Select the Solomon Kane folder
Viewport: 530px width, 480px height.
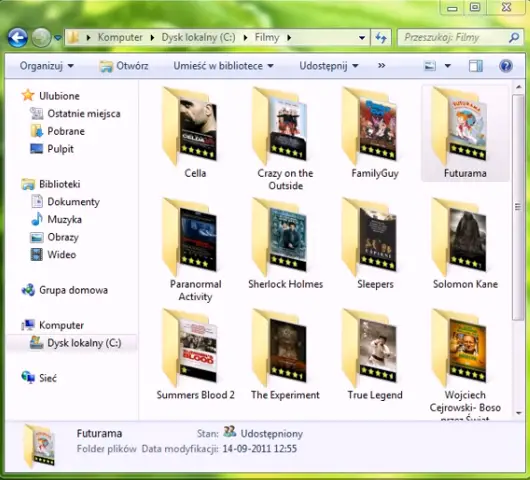click(465, 244)
